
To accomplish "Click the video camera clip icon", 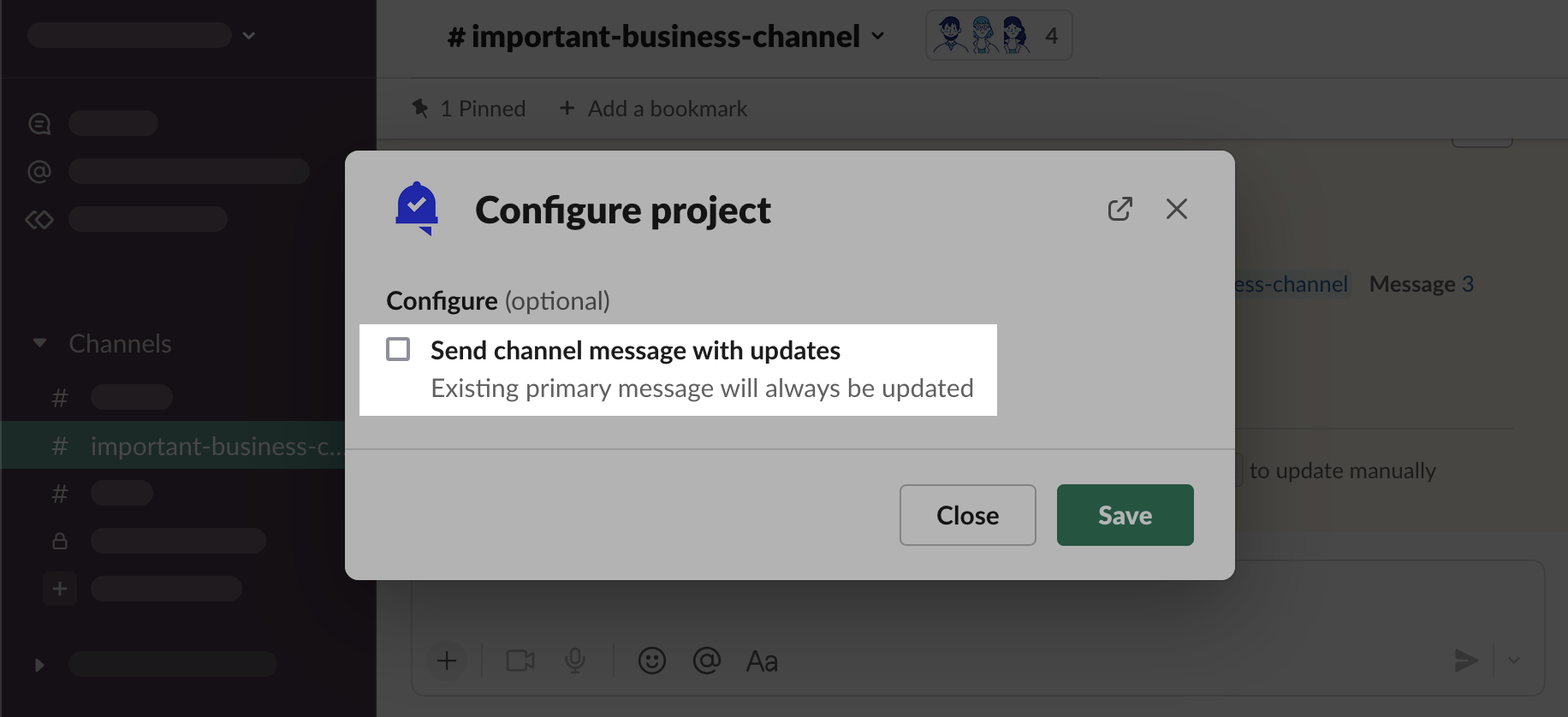I will [520, 661].
